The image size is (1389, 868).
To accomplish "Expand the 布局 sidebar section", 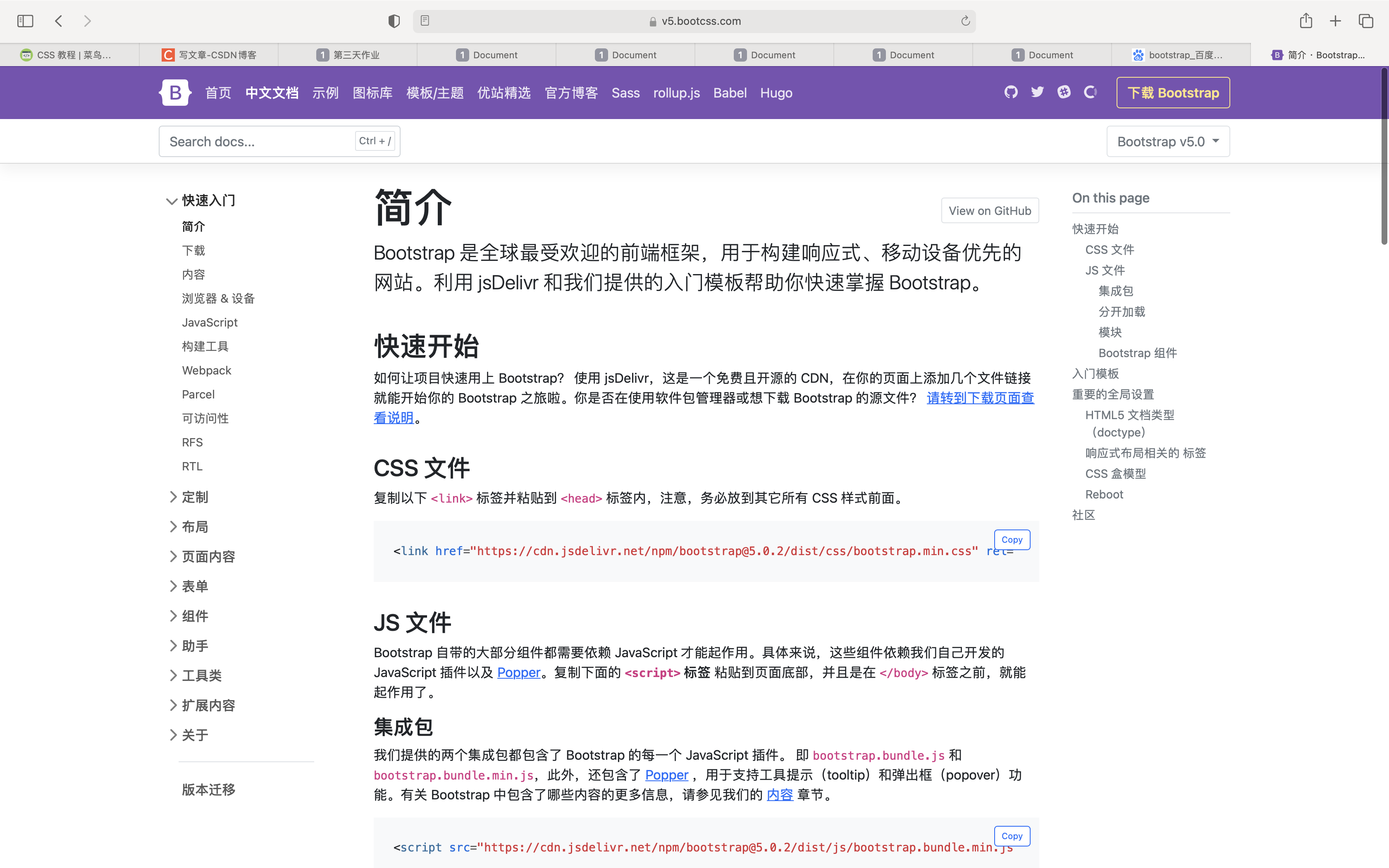I will click(188, 527).
